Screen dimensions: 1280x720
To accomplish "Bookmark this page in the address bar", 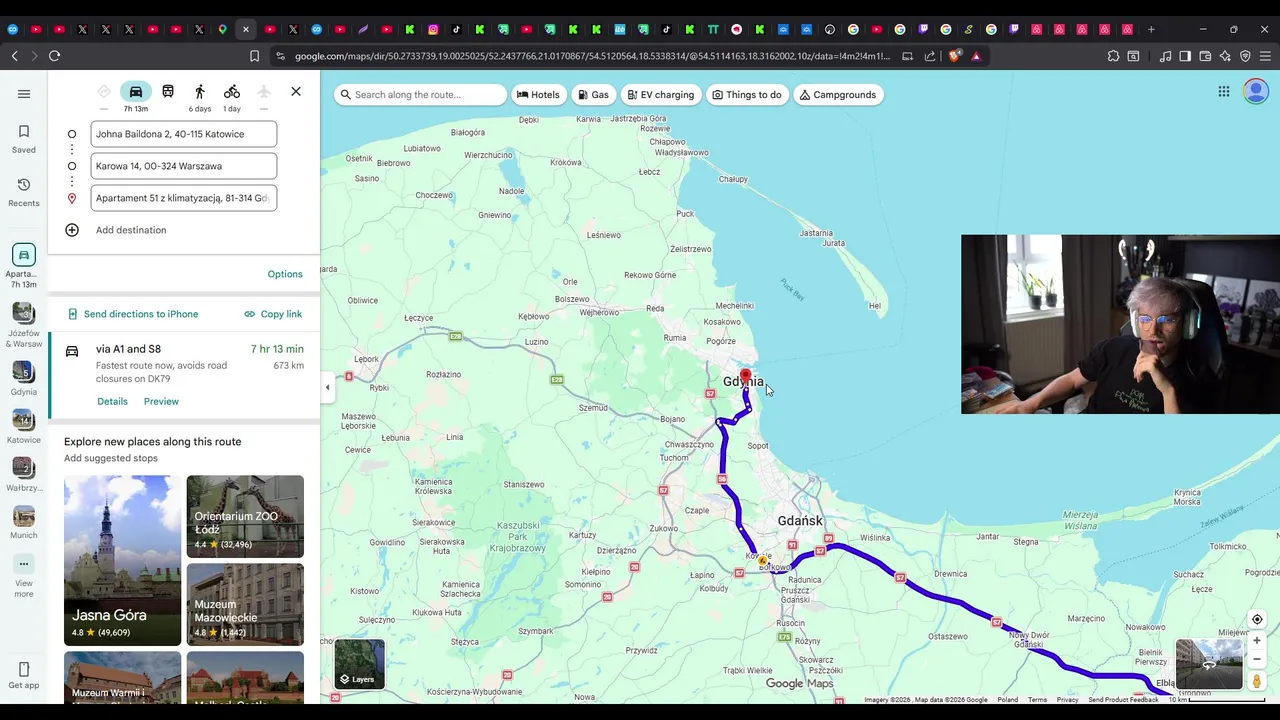I will pos(254,56).
